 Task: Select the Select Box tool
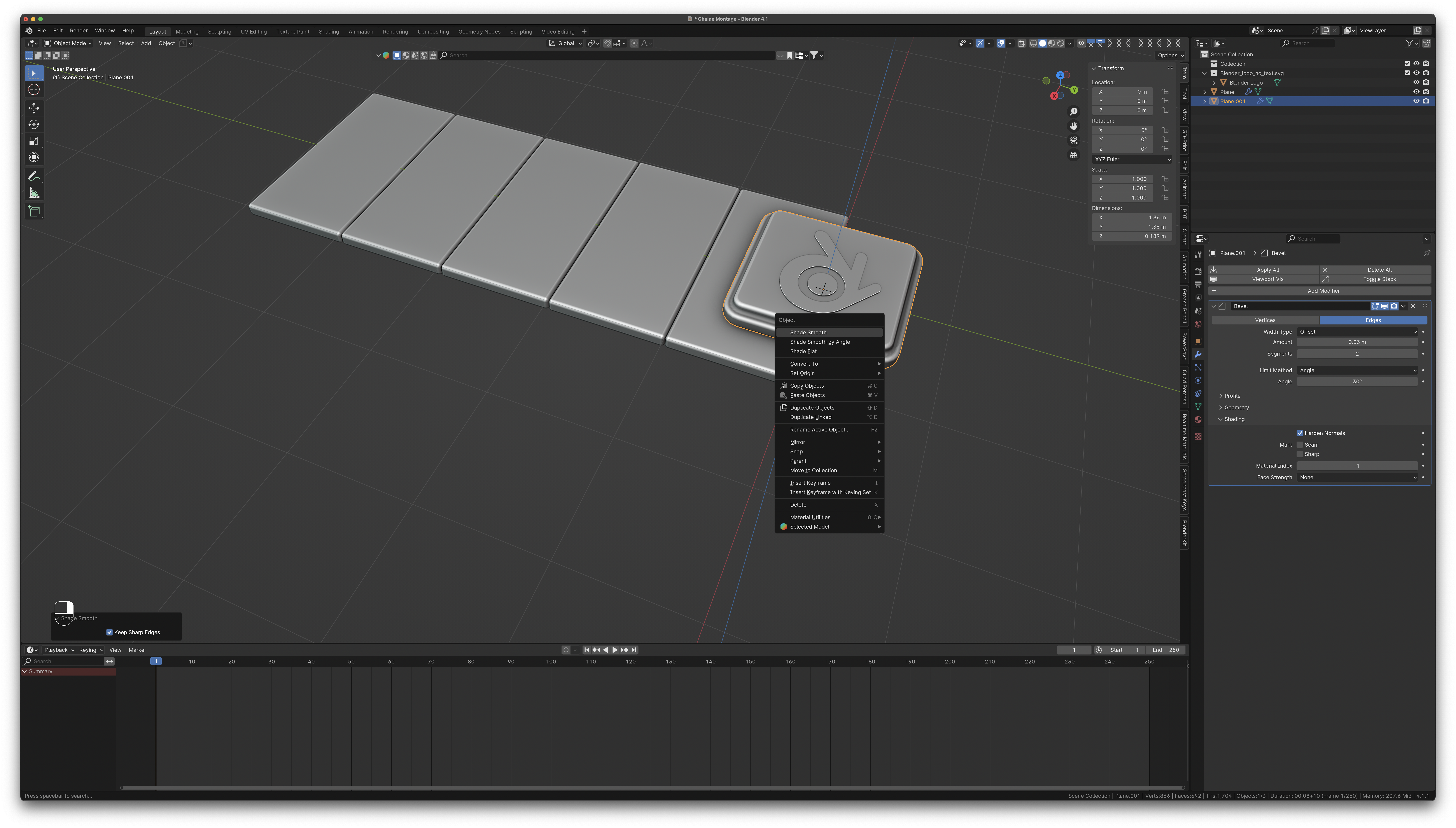click(34, 73)
